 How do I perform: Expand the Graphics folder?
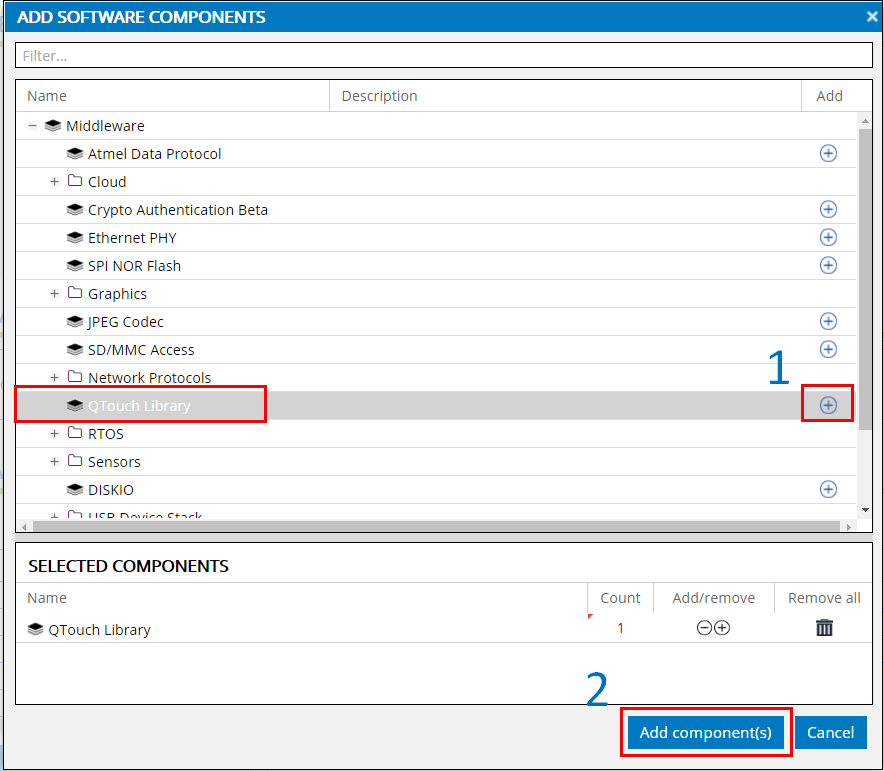pyautogui.click(x=54, y=293)
